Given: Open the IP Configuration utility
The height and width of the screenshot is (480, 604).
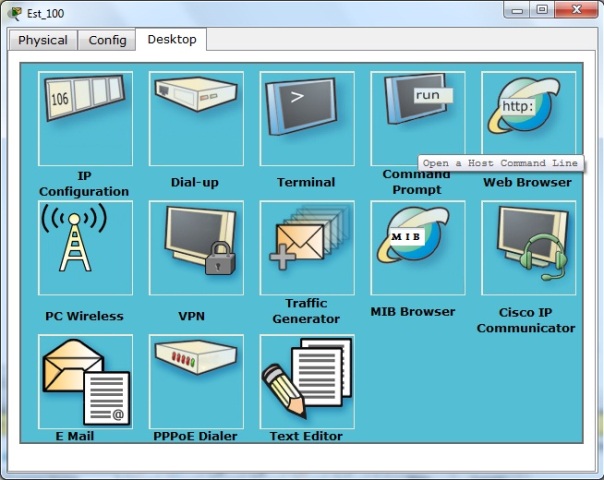Looking at the screenshot, I should click(85, 118).
